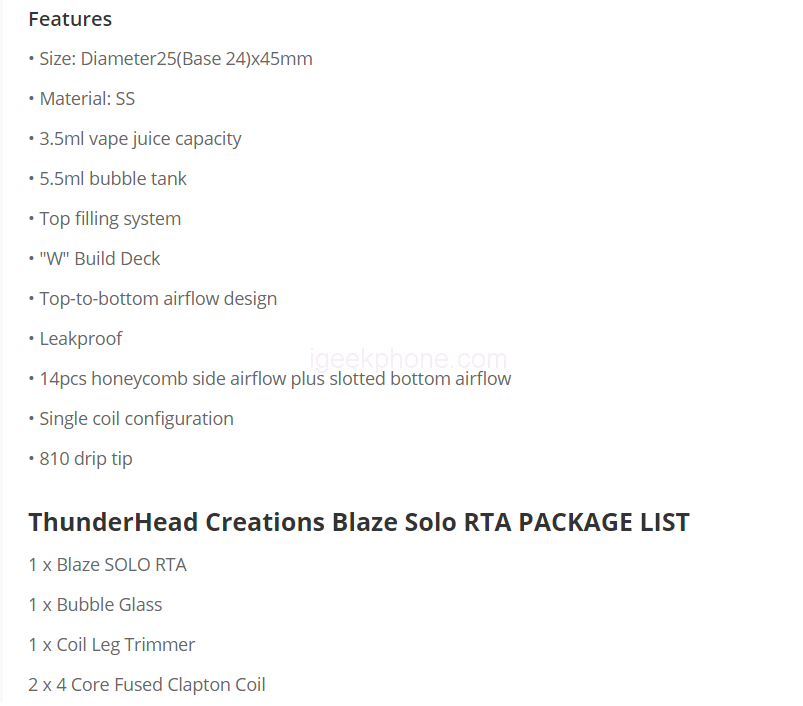Select the 1 x Bubble Glass item
This screenshot has width=803, height=706.
tap(95, 605)
